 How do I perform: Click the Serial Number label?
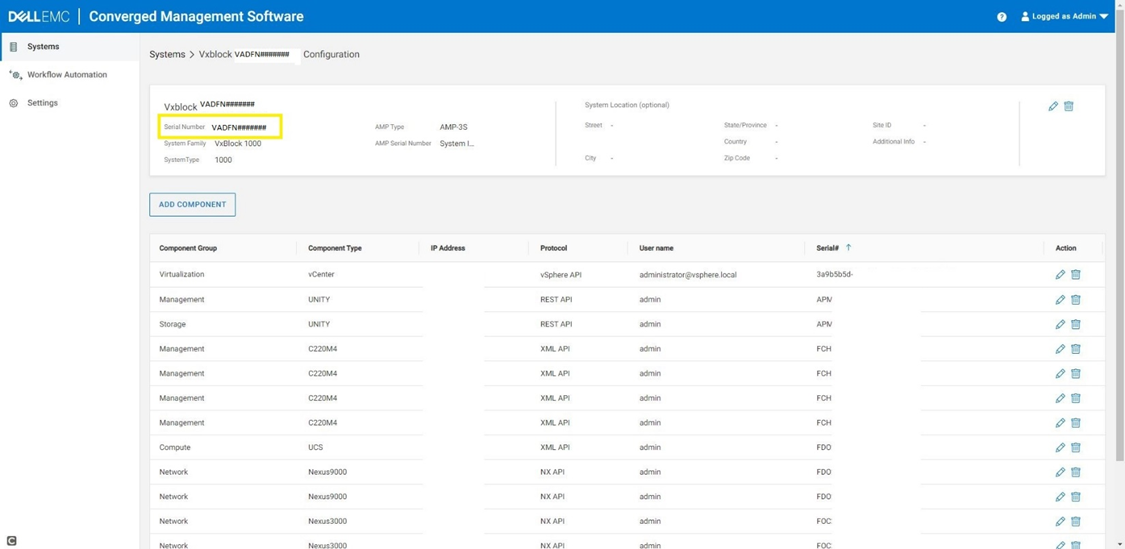click(x=184, y=127)
